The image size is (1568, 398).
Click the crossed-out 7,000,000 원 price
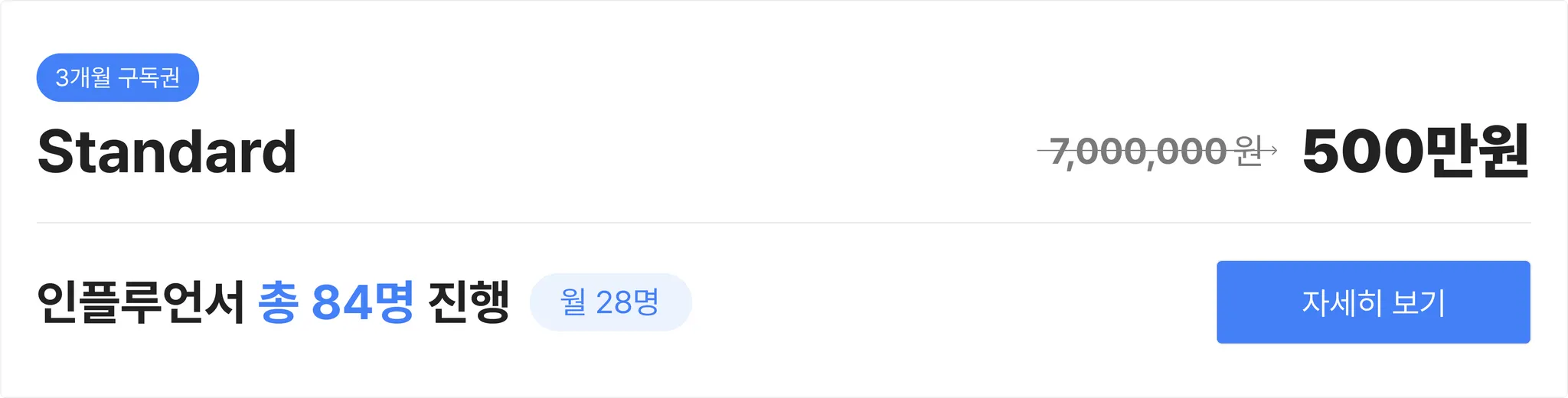click(x=1155, y=151)
